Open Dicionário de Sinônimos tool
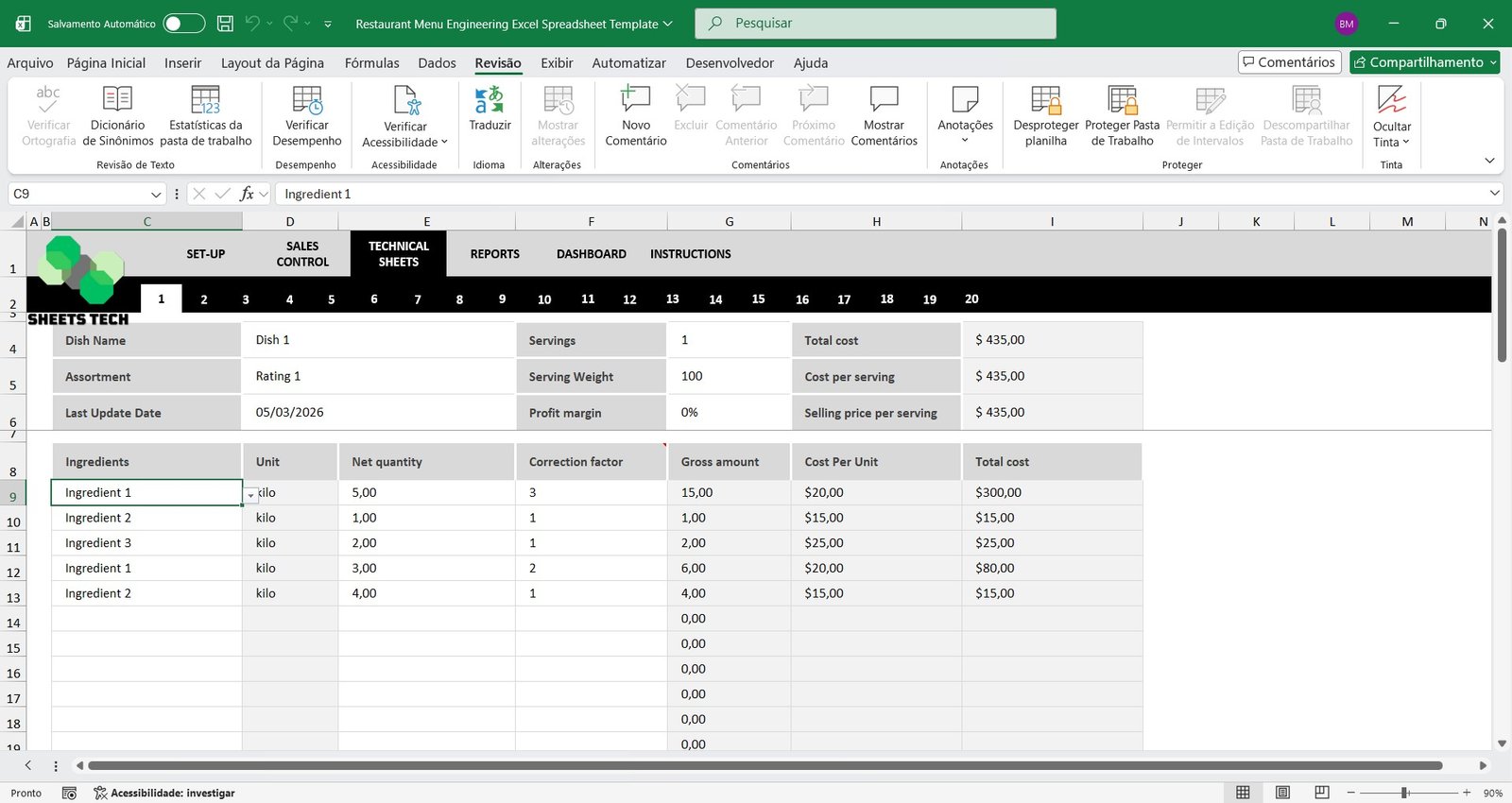The width and height of the screenshot is (1512, 803). tap(117, 100)
